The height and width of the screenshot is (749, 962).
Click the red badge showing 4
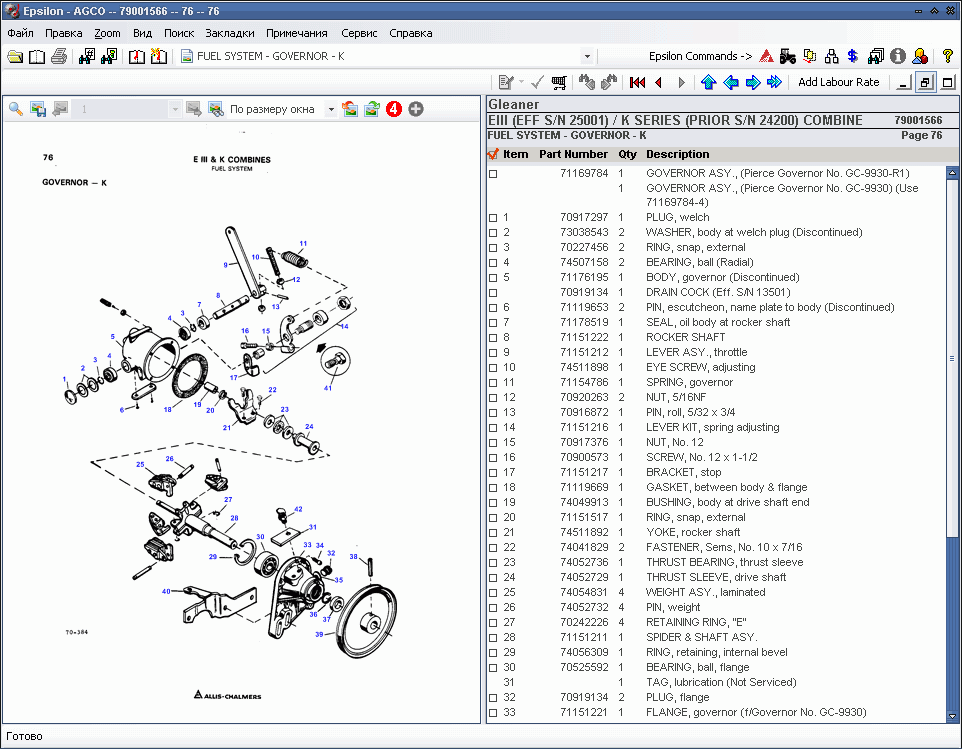pos(393,107)
